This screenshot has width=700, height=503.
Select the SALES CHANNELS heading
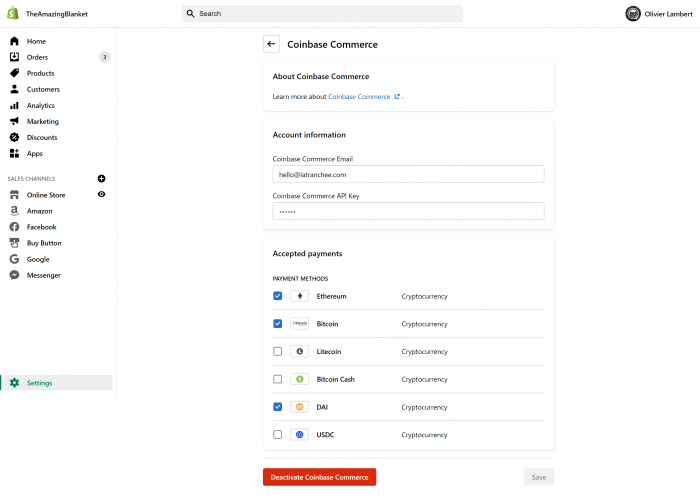[31, 179]
